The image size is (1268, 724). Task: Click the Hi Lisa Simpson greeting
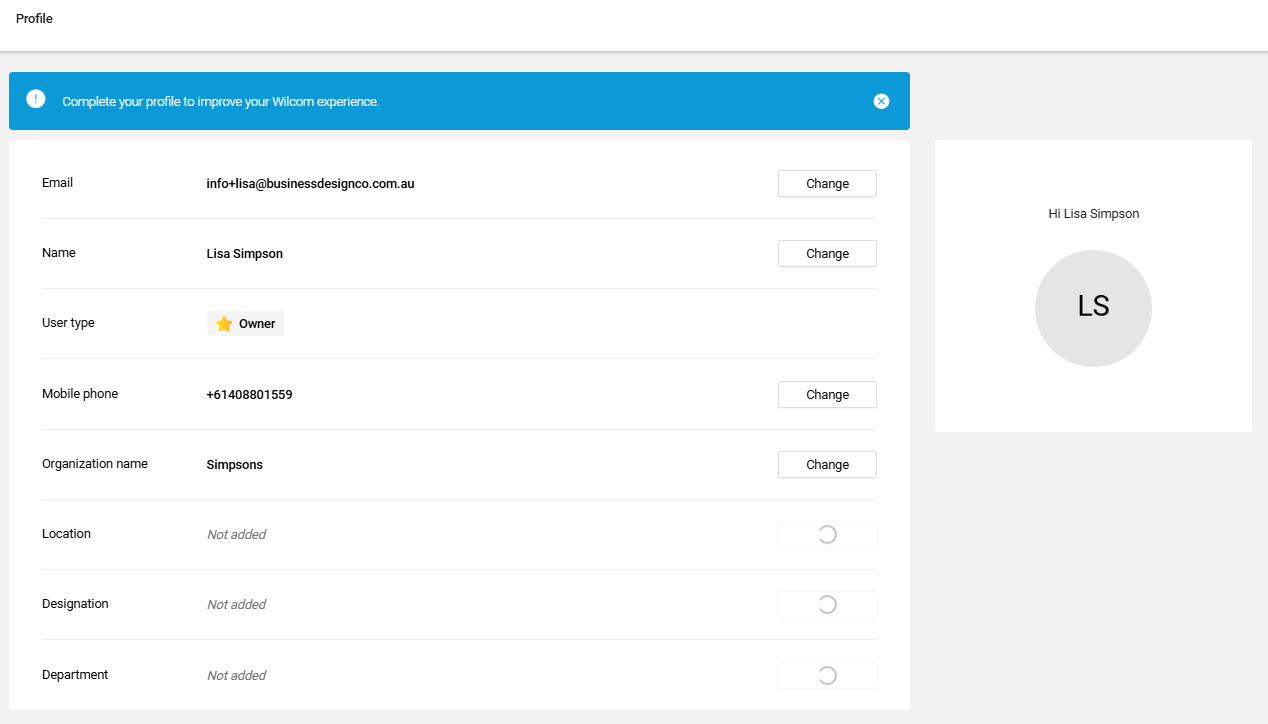(x=1093, y=214)
